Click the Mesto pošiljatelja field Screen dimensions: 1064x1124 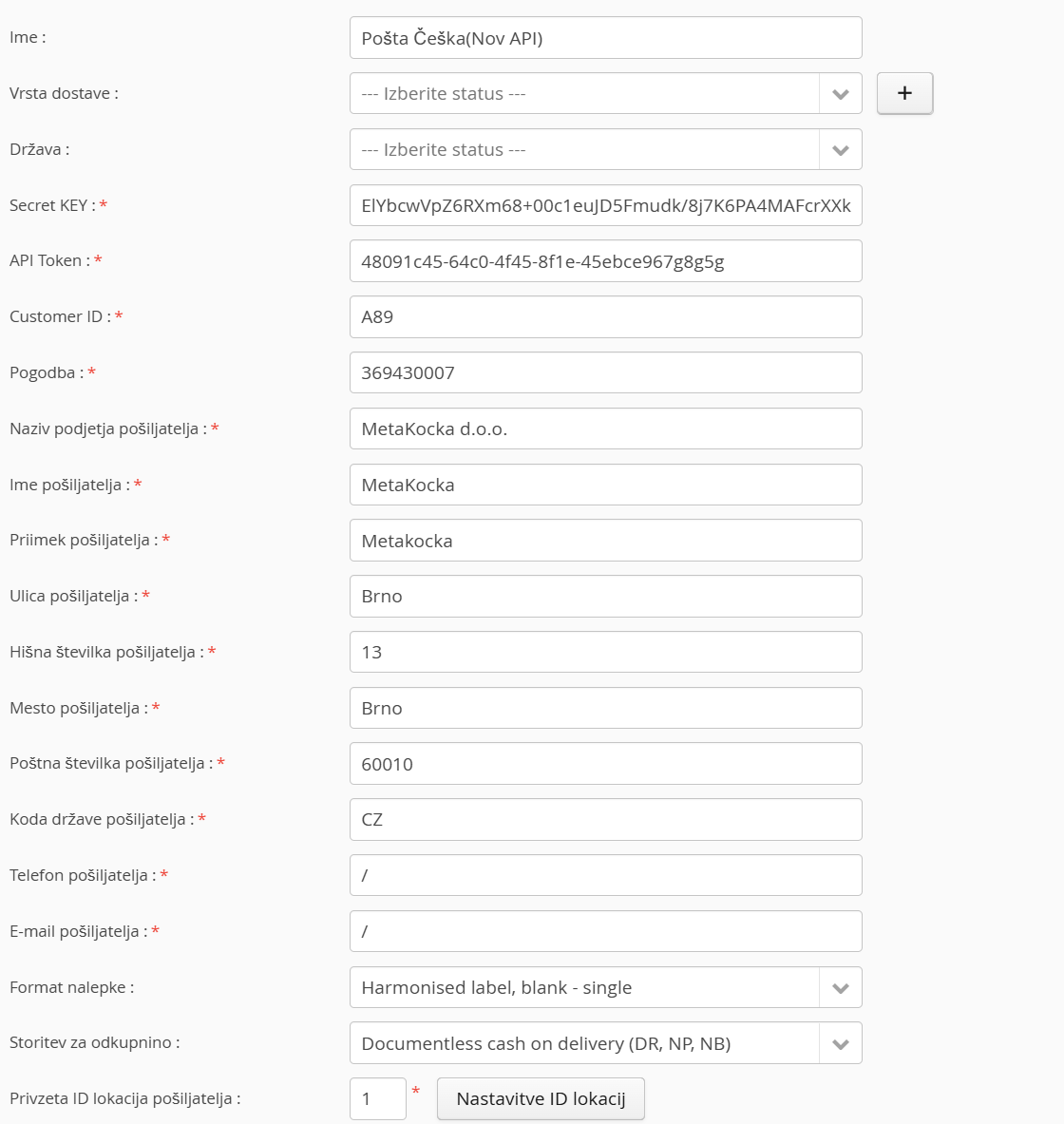point(606,708)
